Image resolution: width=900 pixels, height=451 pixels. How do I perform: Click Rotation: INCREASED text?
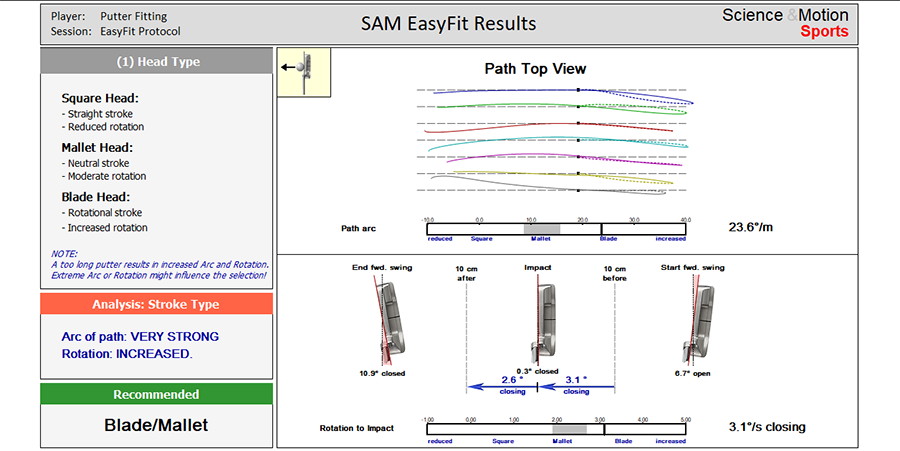click(x=127, y=354)
